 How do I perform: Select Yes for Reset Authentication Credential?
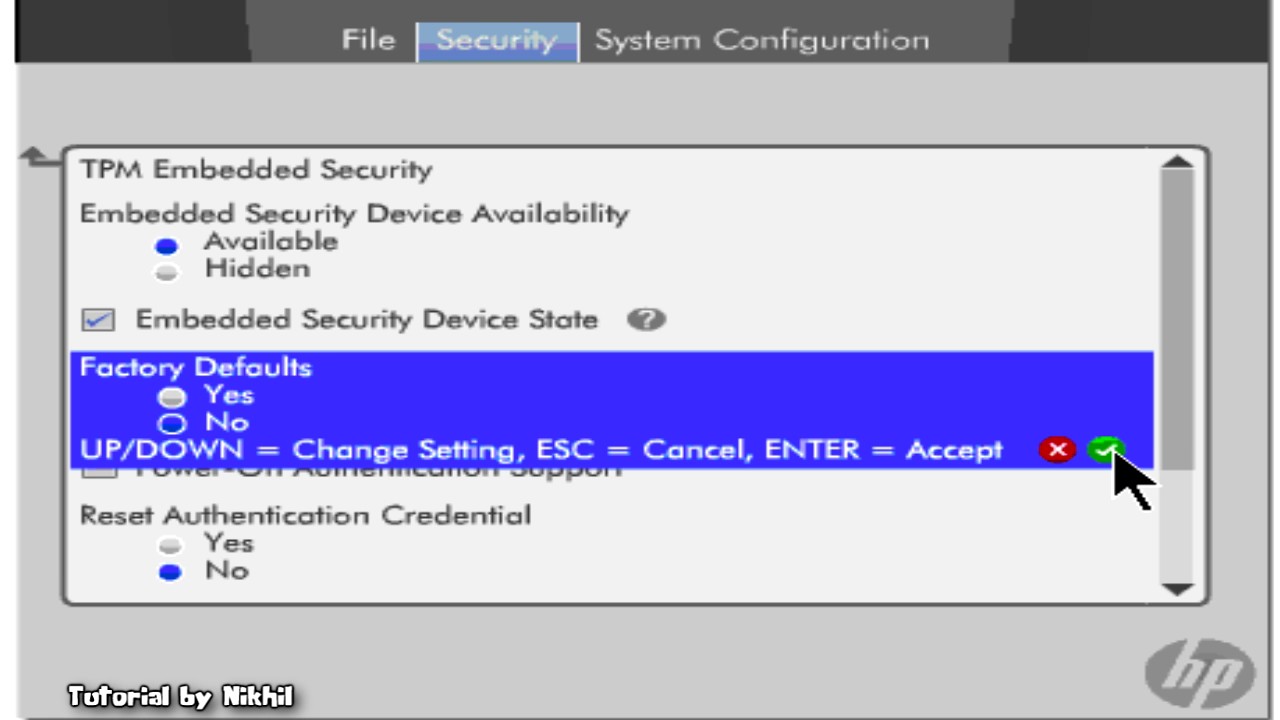click(171, 547)
